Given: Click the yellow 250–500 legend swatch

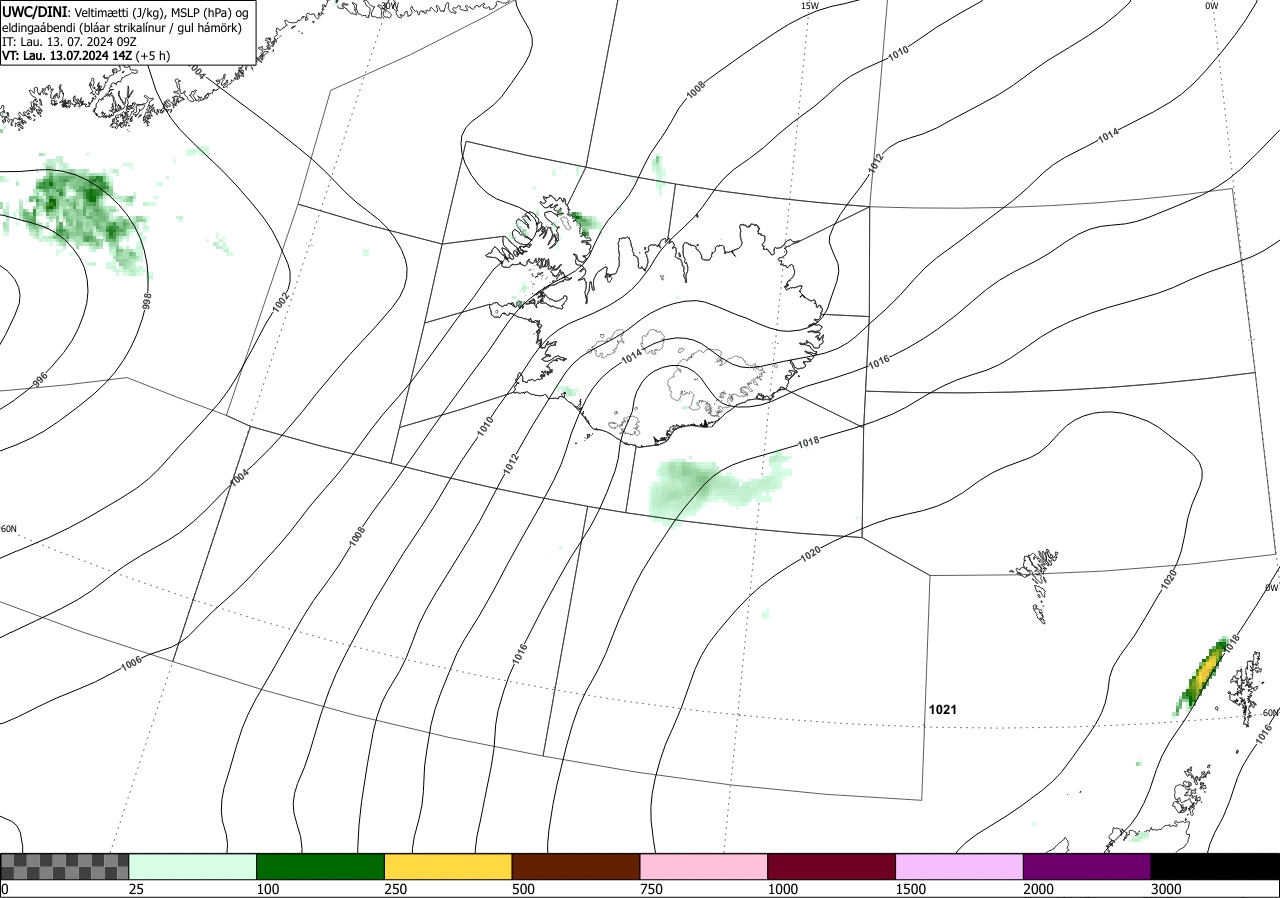Looking at the screenshot, I should coord(448,866).
